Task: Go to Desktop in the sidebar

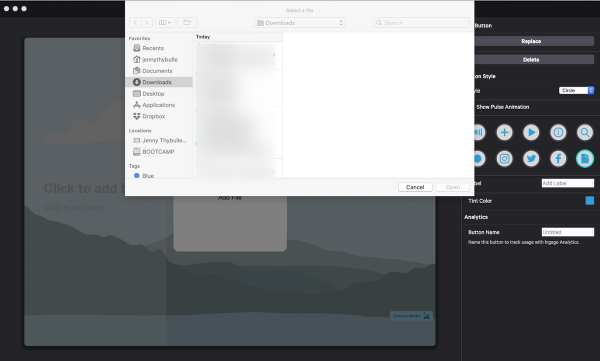Action: point(153,93)
